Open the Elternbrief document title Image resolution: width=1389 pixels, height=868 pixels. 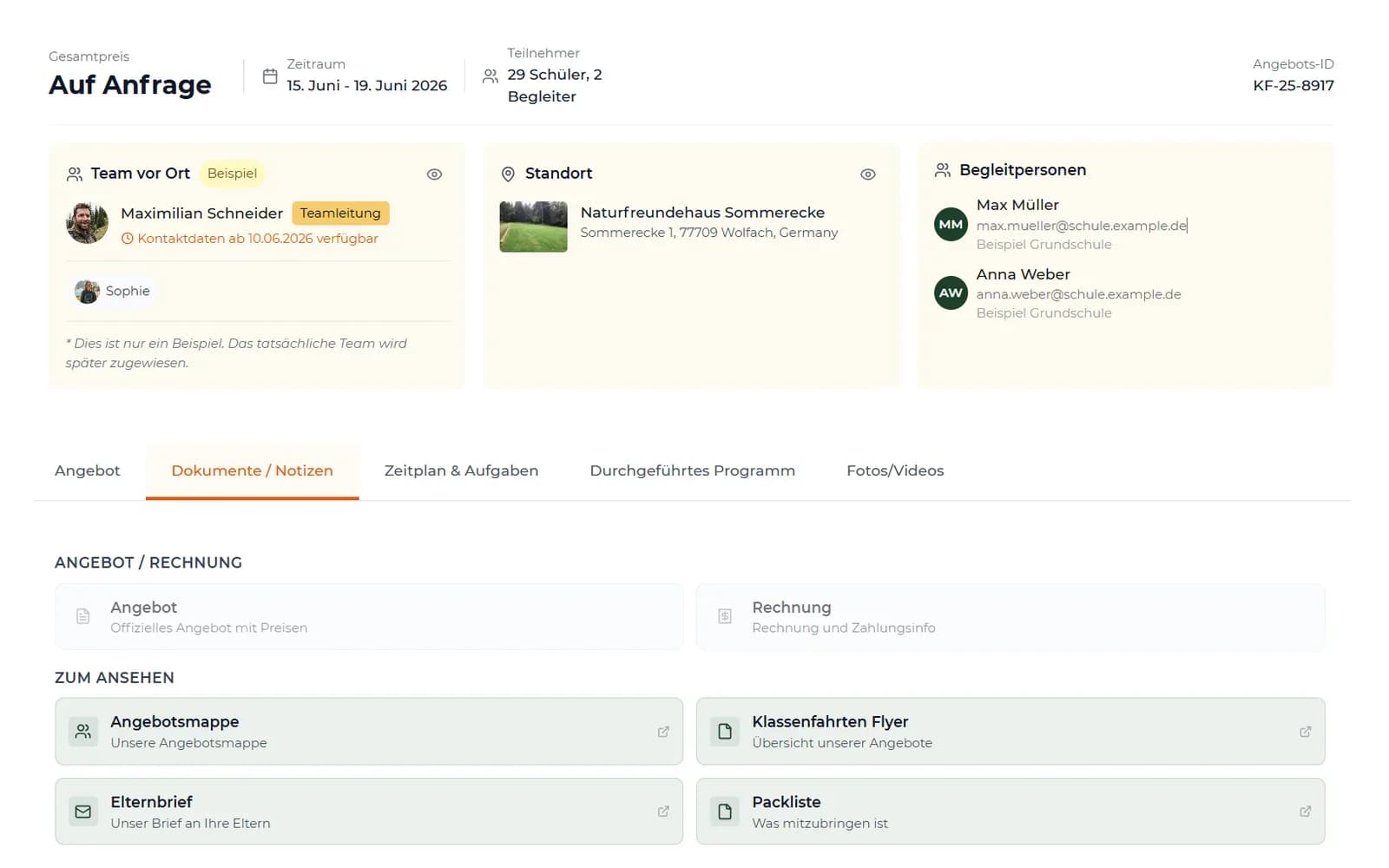[x=151, y=802]
